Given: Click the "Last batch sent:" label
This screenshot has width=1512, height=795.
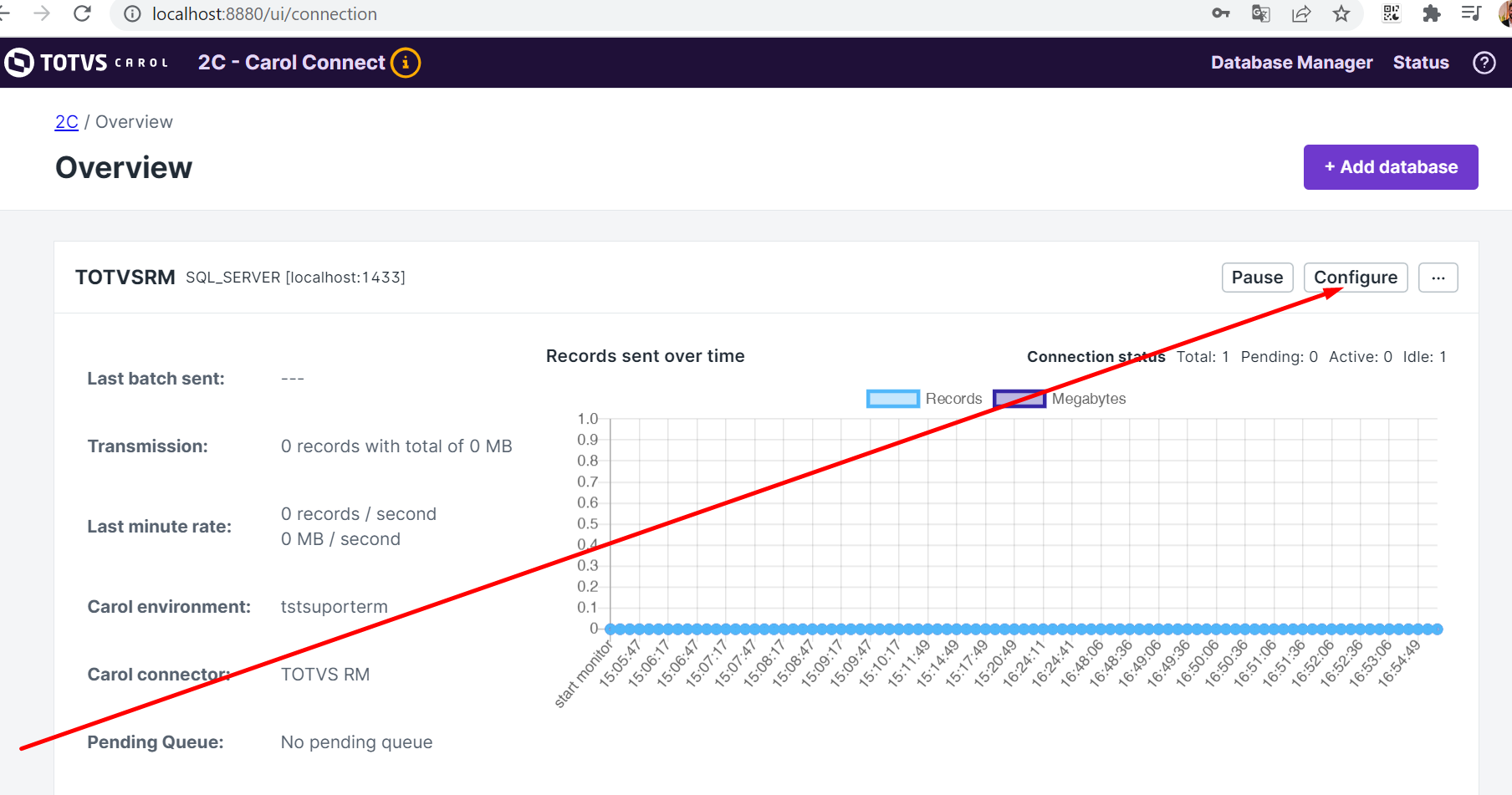Looking at the screenshot, I should (156, 379).
